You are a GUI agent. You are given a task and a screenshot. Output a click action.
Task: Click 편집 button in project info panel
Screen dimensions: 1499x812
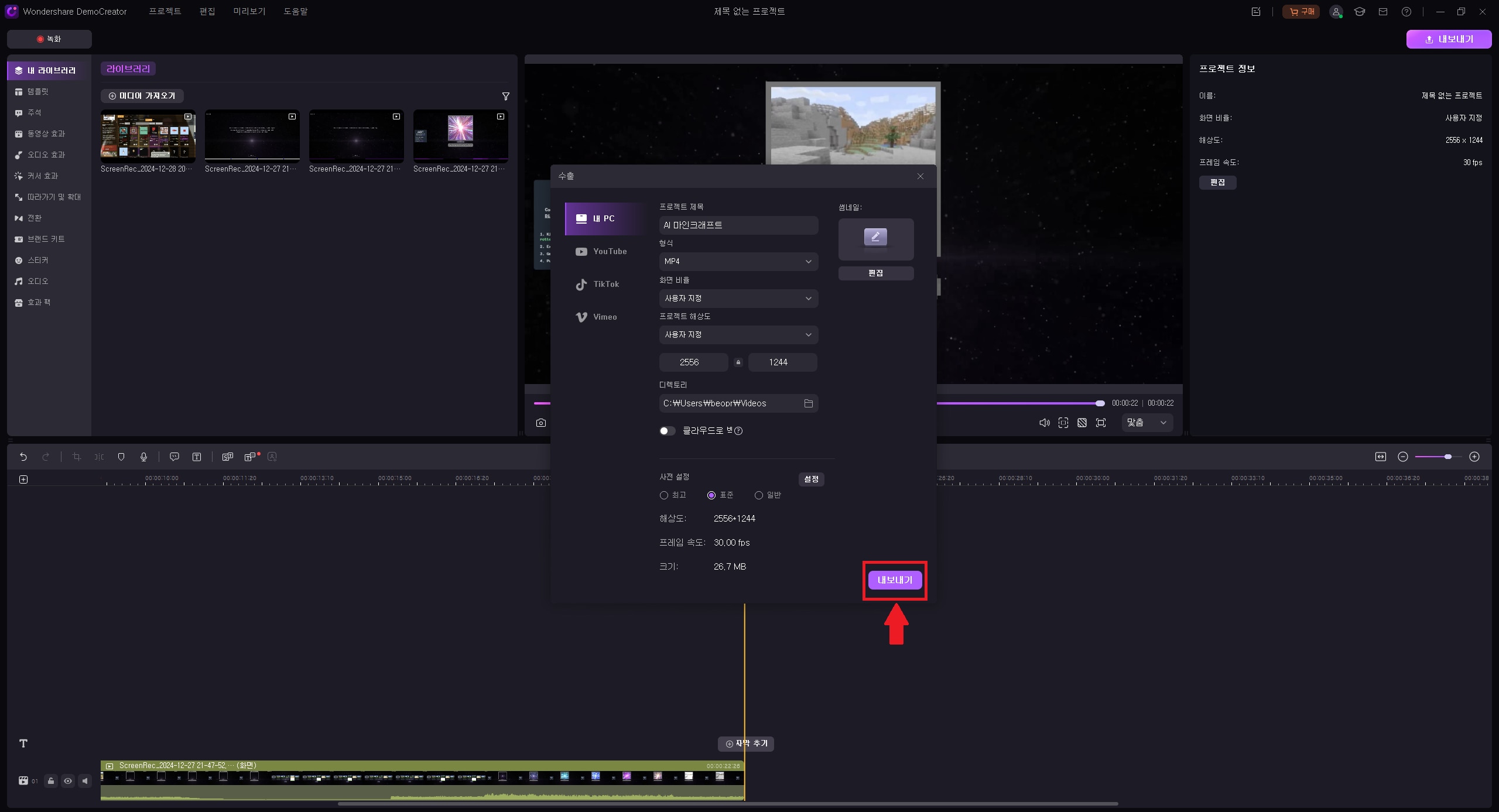(x=1218, y=183)
